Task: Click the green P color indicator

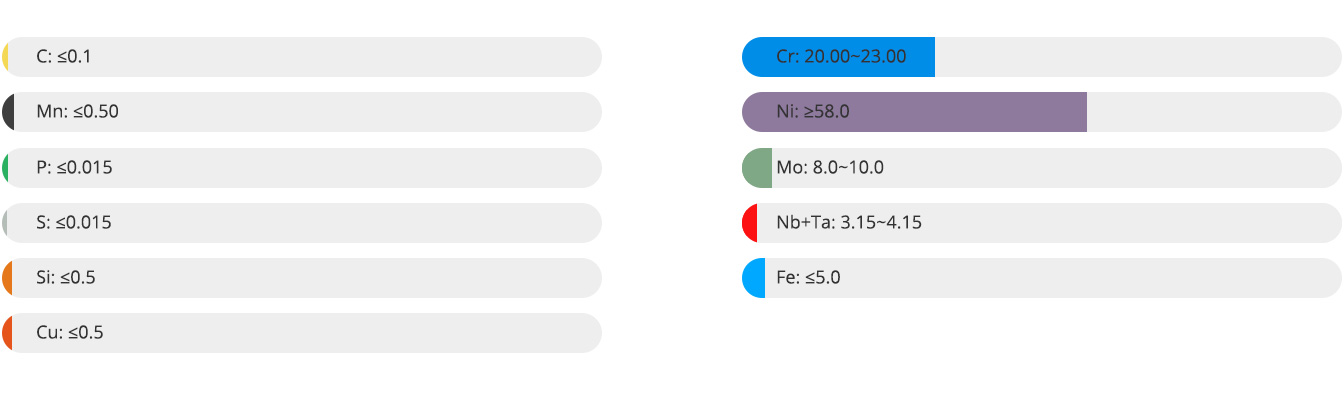Action: 6,168
